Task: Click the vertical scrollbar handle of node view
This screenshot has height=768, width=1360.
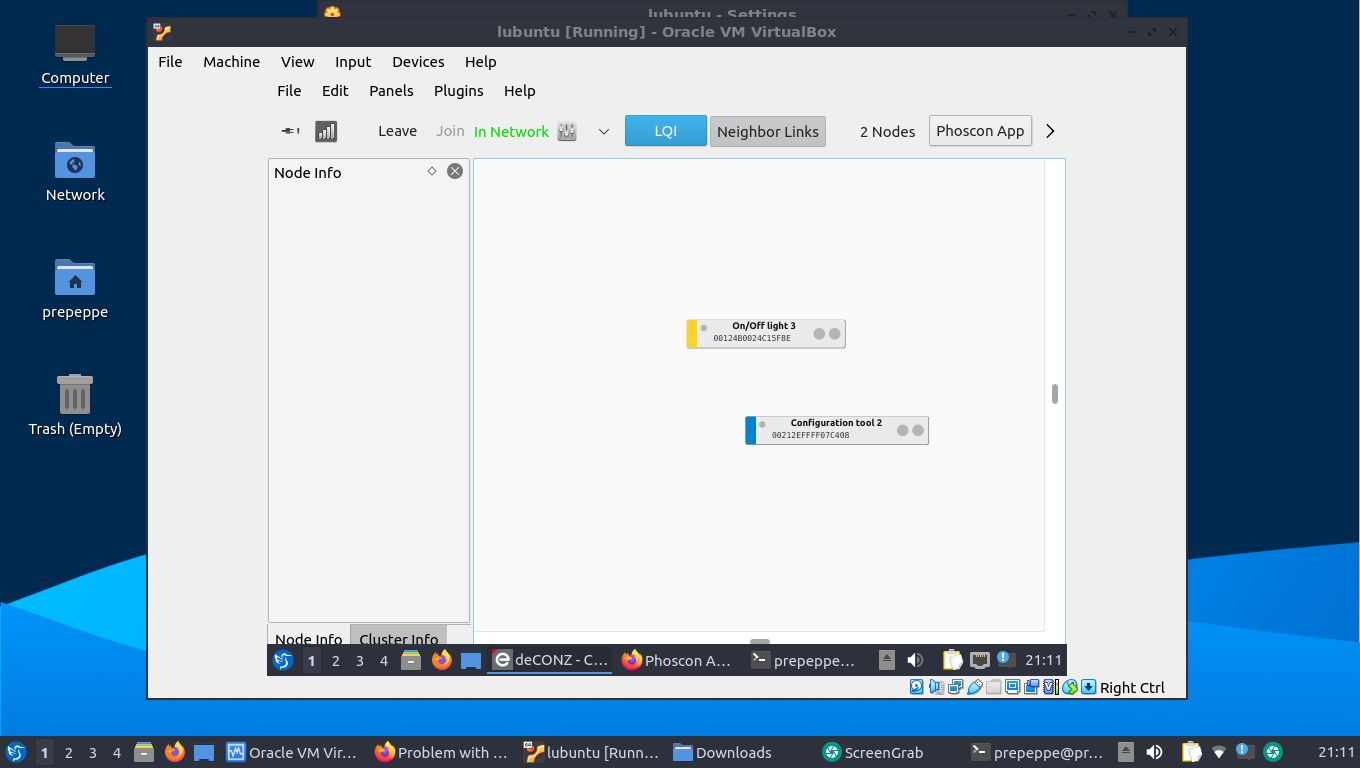Action: point(1055,394)
